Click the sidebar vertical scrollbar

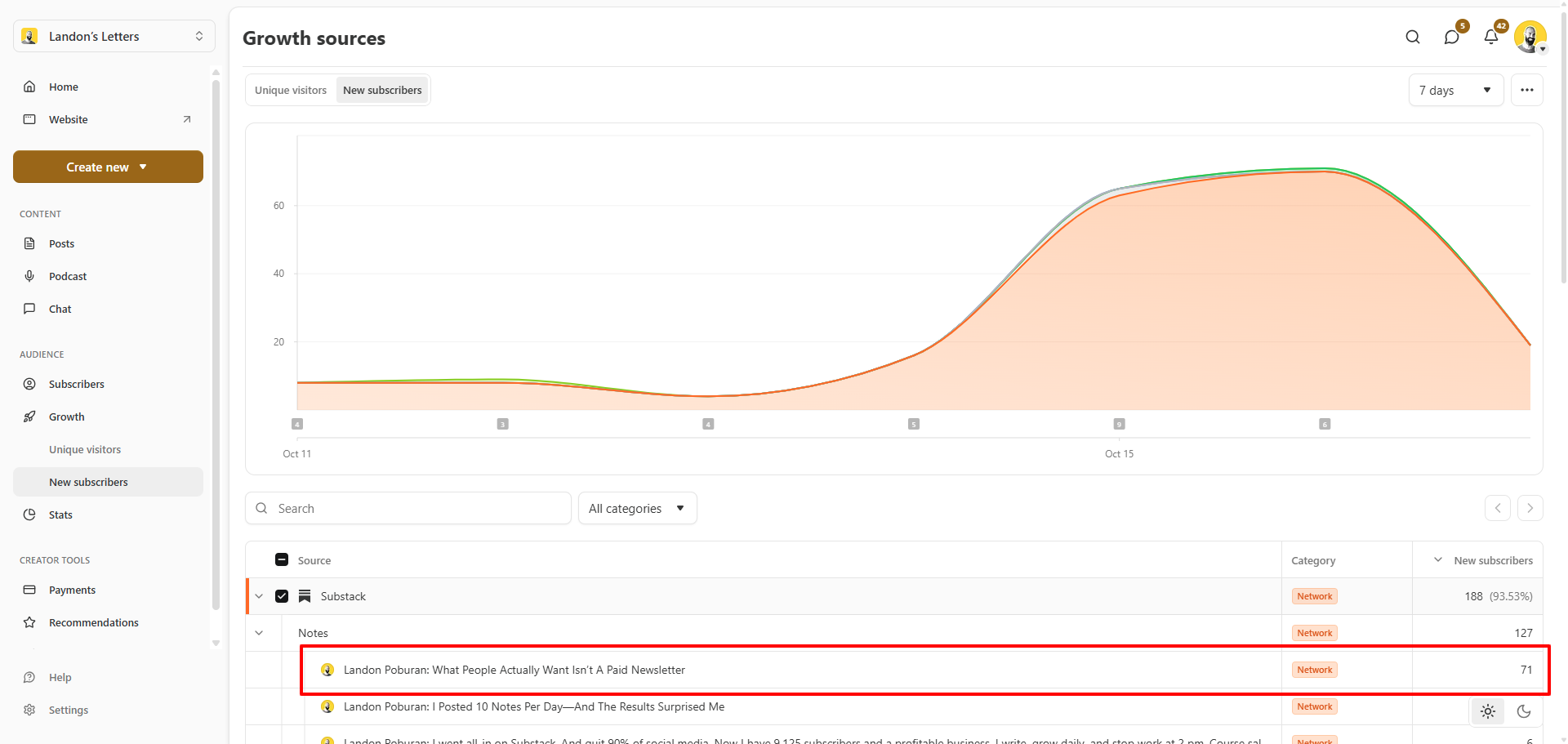point(216,343)
